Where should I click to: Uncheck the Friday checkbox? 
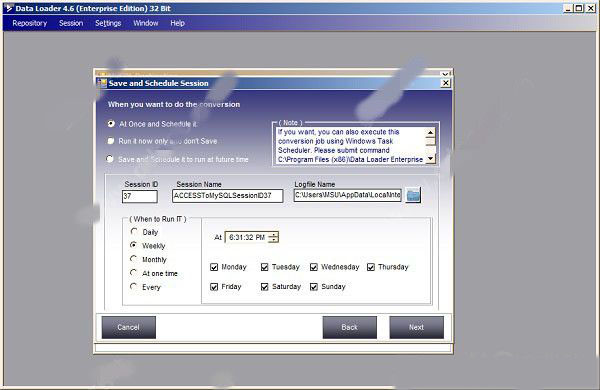click(x=214, y=287)
